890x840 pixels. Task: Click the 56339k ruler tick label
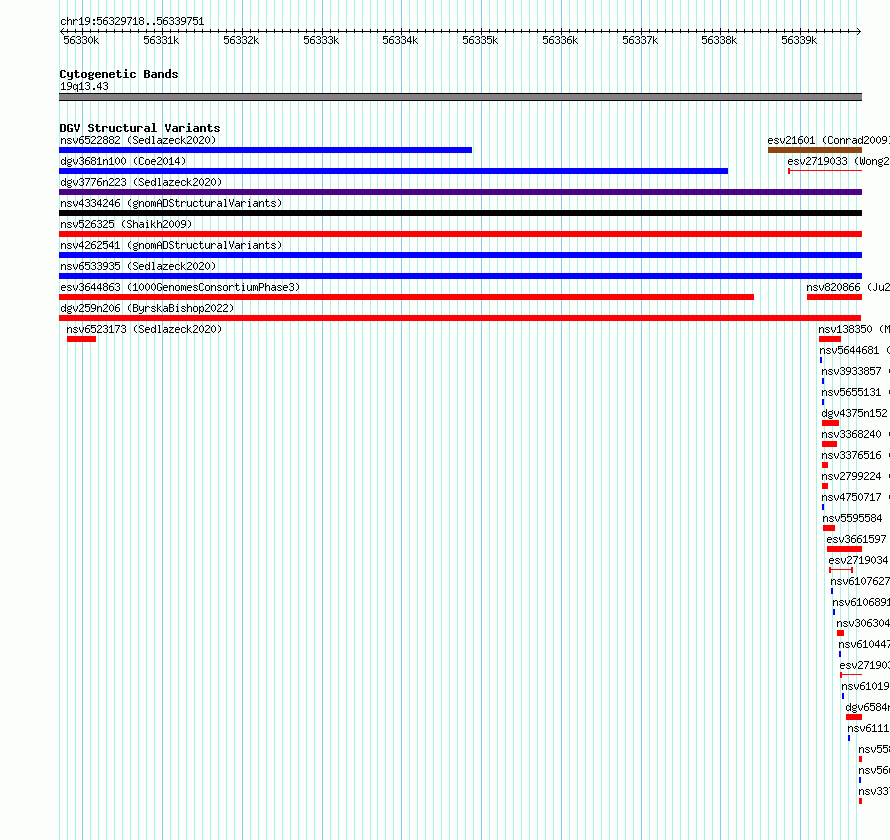click(x=799, y=40)
